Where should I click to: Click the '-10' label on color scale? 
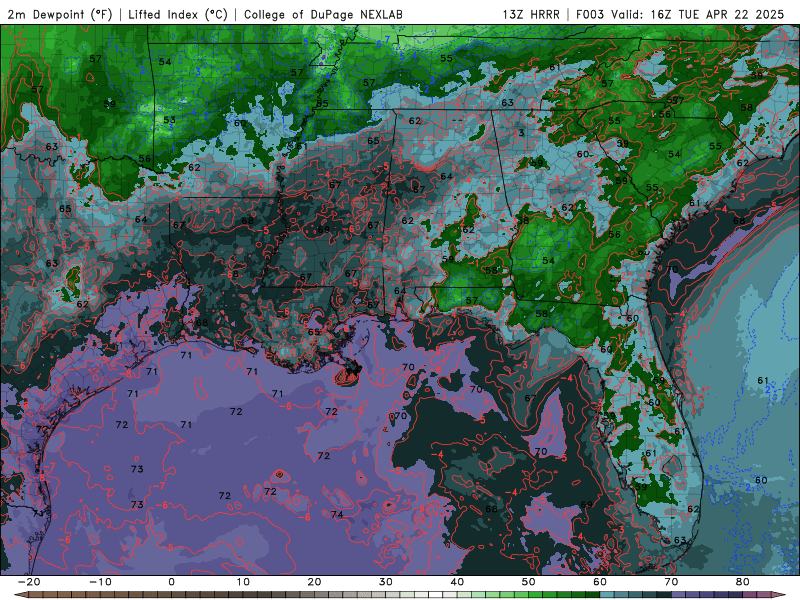(100, 582)
